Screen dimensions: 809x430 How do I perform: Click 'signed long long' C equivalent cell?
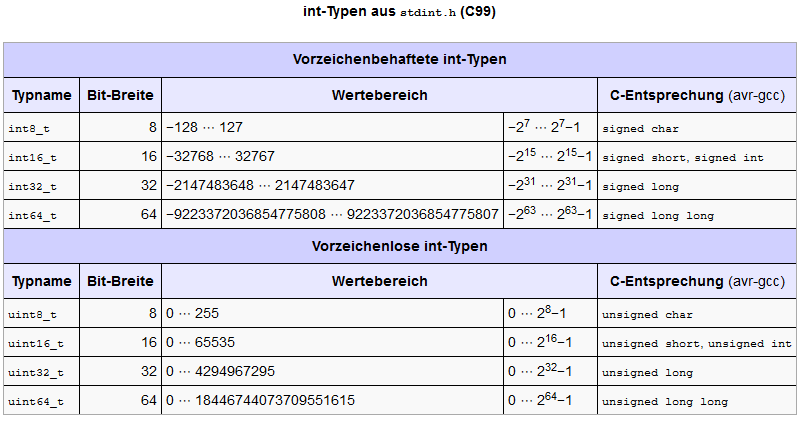[x=697, y=214]
